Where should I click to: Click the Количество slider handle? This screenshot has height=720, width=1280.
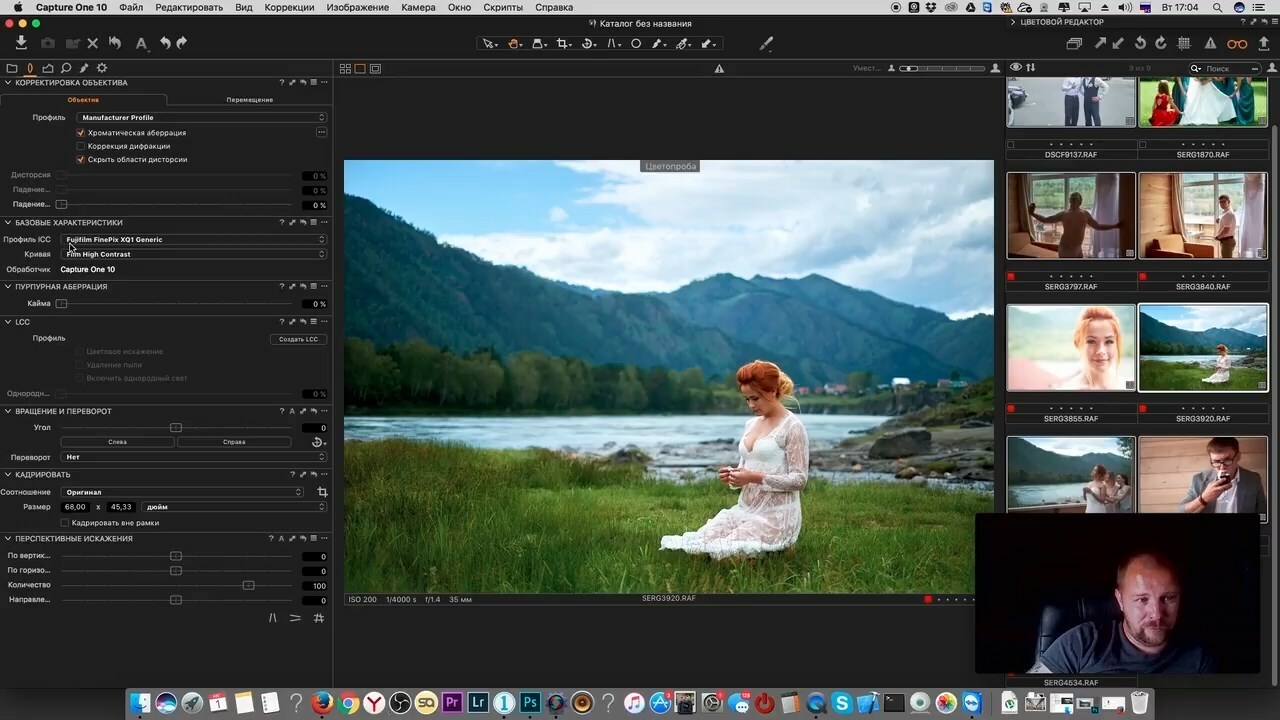(x=248, y=585)
